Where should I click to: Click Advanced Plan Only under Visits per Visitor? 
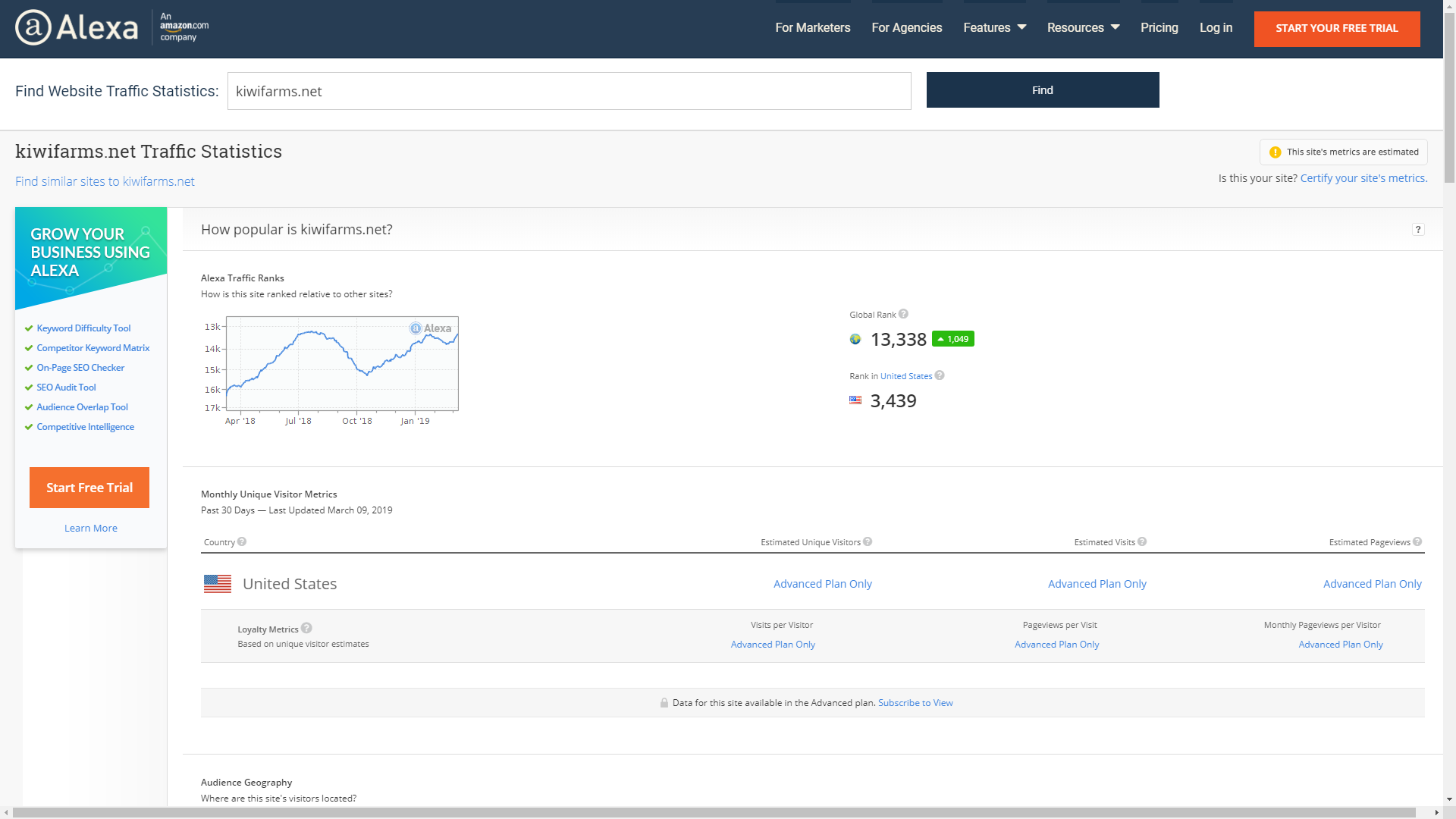coord(773,645)
